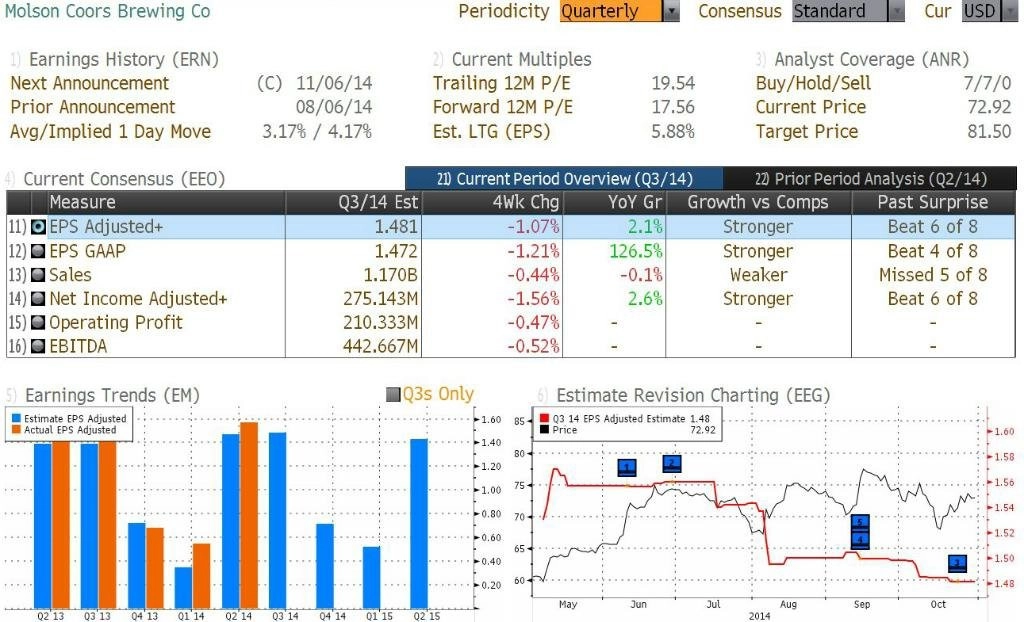The image size is (1024, 622).
Task: Click the EPS GAAP YoY growth 126.5%
Action: 636,251
